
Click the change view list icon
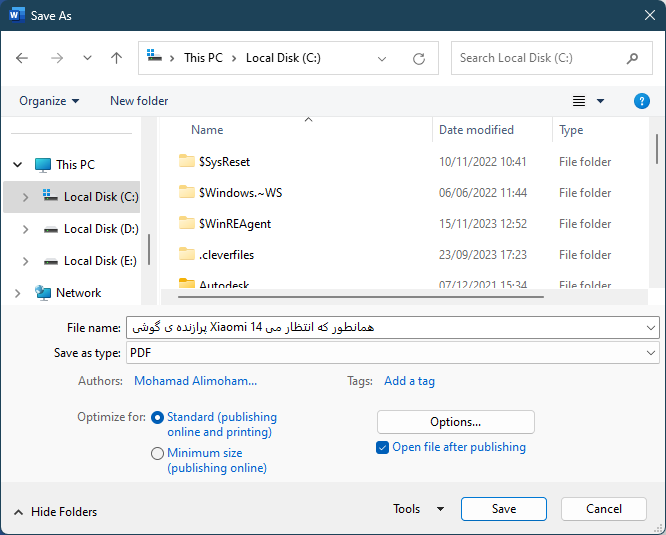(579, 101)
